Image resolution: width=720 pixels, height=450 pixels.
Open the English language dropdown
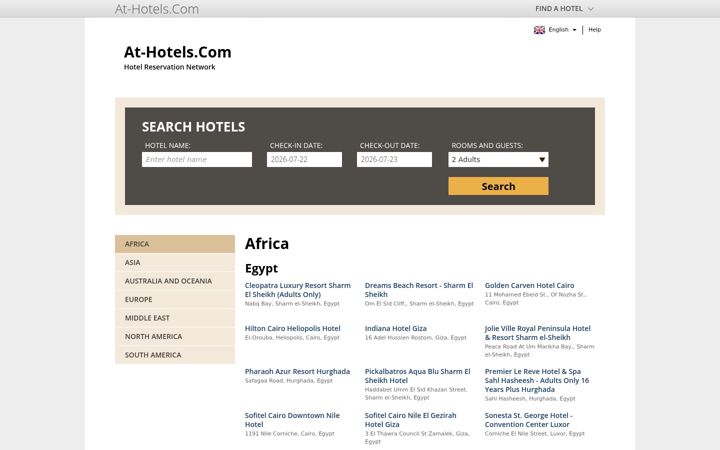click(562, 30)
